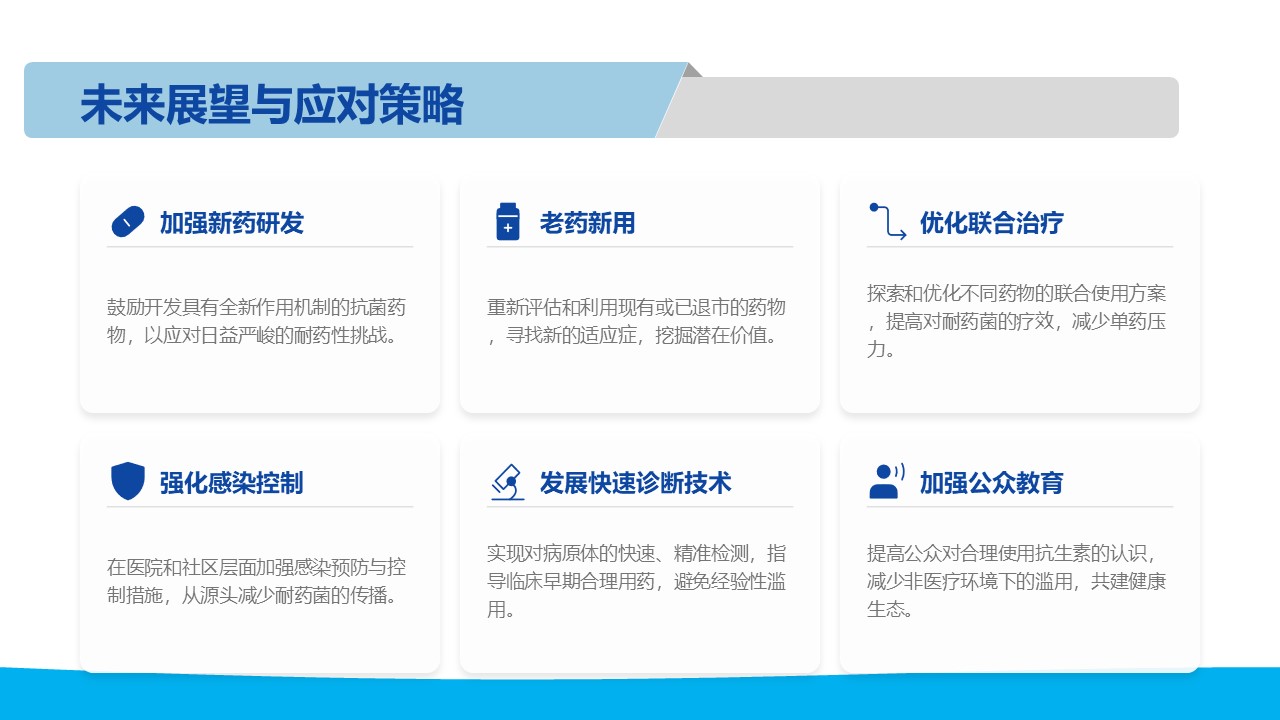Select the 老药新用 card heading
1280x720 pixels.
[587, 223]
